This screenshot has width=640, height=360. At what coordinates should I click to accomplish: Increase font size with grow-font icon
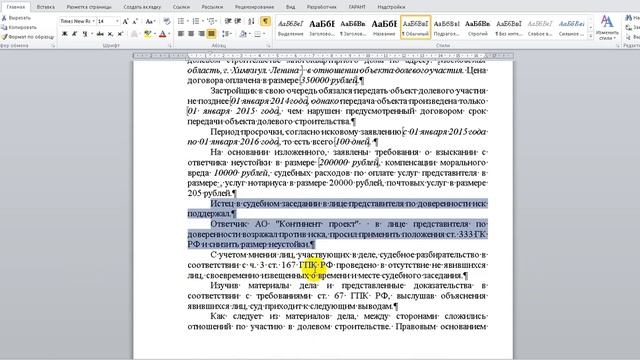(x=126, y=21)
